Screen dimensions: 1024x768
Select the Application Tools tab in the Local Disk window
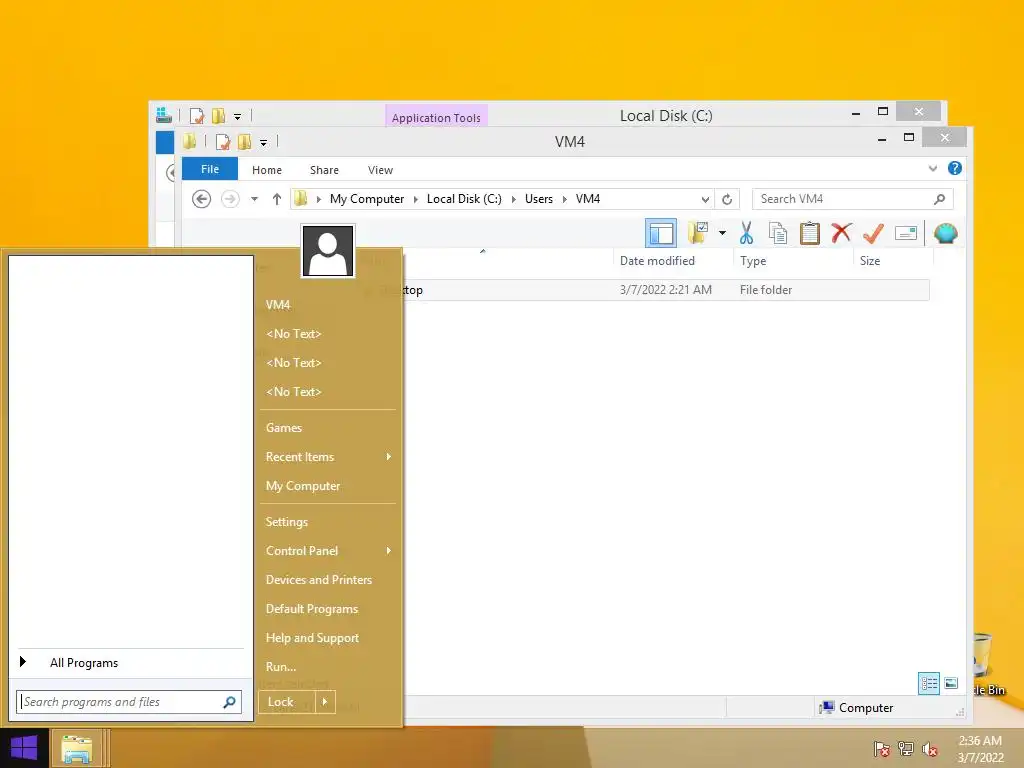point(436,118)
